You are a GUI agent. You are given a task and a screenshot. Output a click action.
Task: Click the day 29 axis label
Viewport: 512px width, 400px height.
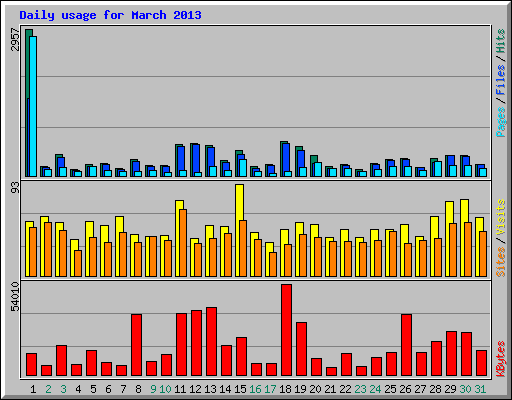click(x=450, y=389)
